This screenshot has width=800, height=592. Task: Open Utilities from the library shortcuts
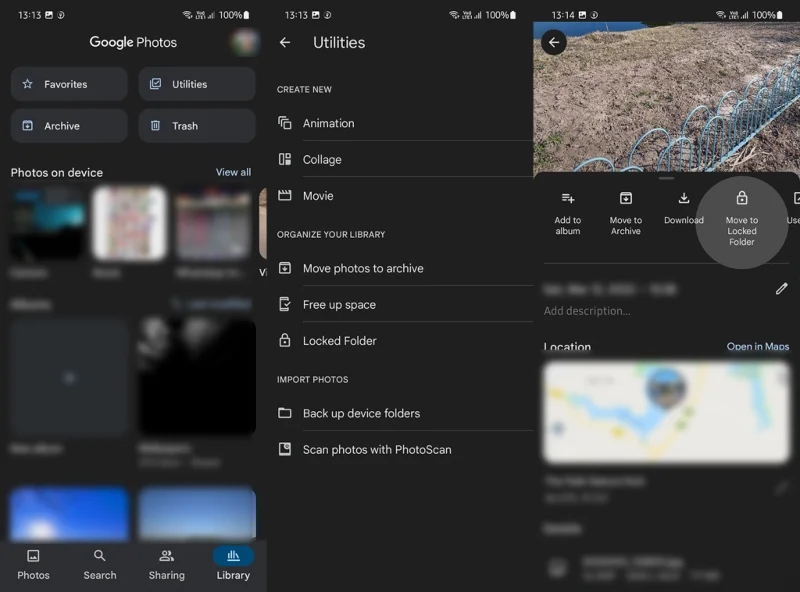click(x=196, y=84)
